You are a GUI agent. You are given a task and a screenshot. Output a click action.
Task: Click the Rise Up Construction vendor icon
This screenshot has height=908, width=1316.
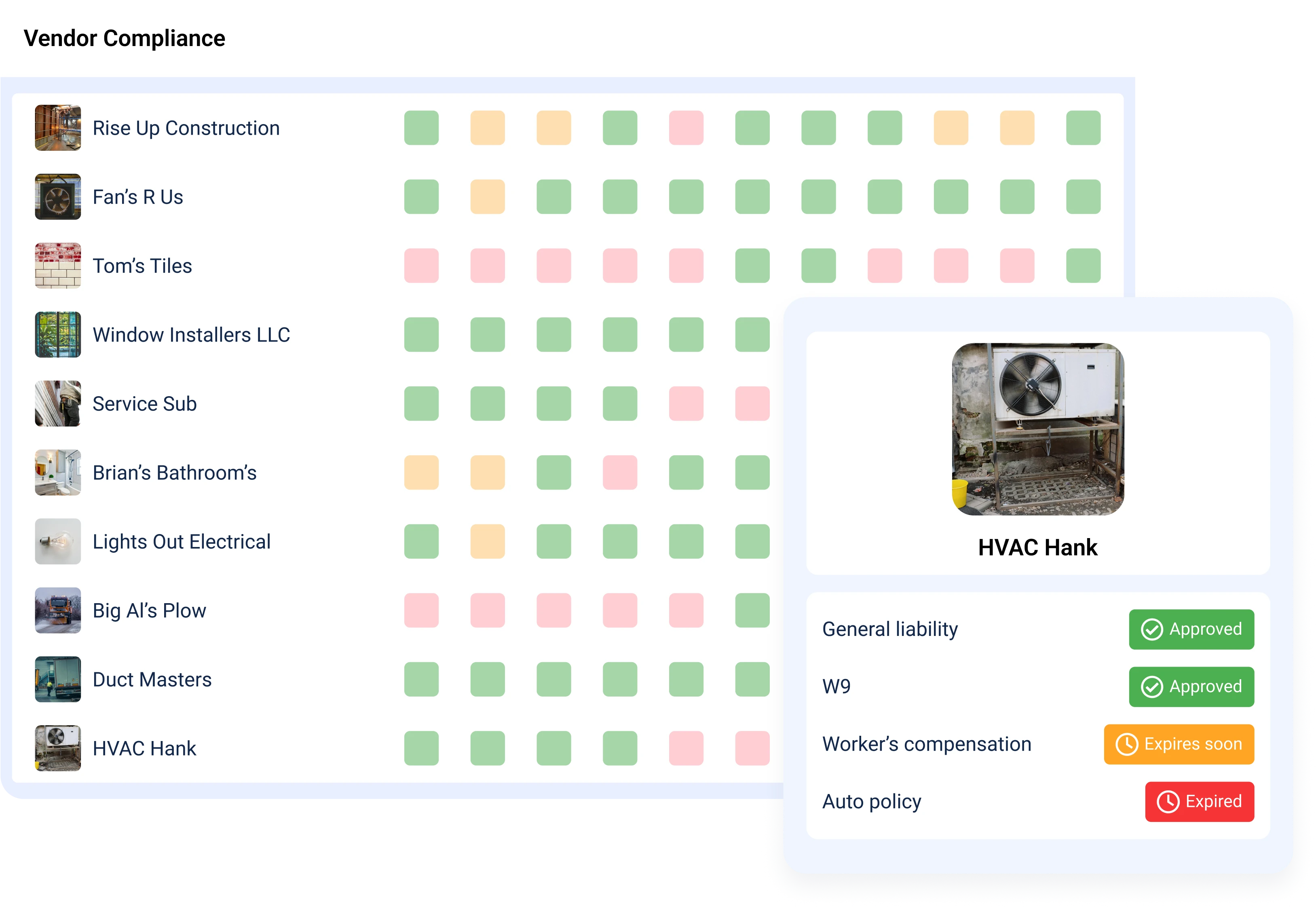pos(57,128)
